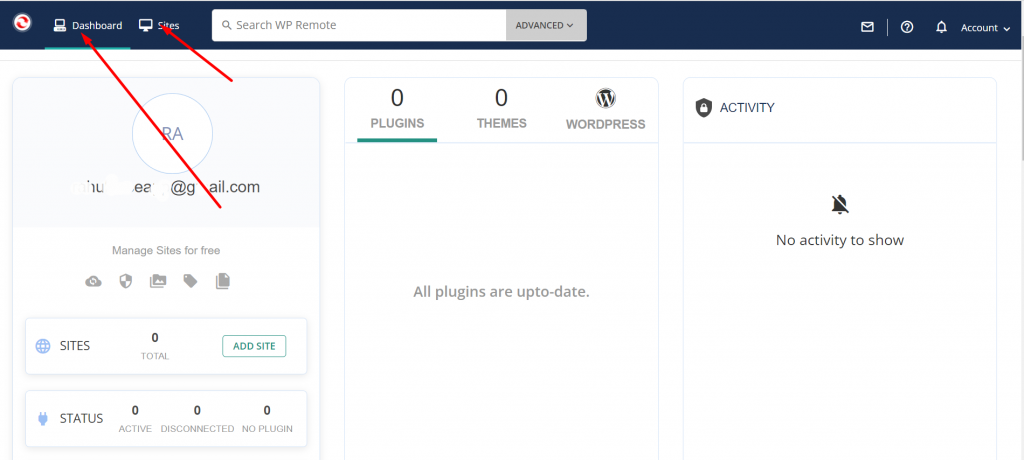
Task: Click the DISCONNECTED status count
Action: [x=197, y=418]
